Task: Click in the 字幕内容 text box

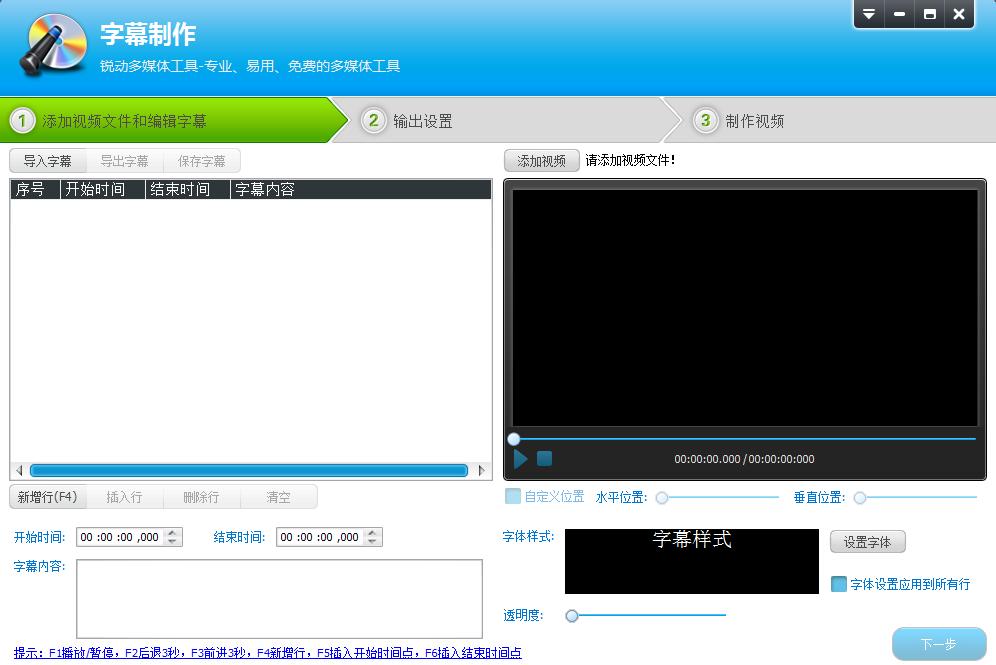Action: pyautogui.click(x=279, y=598)
